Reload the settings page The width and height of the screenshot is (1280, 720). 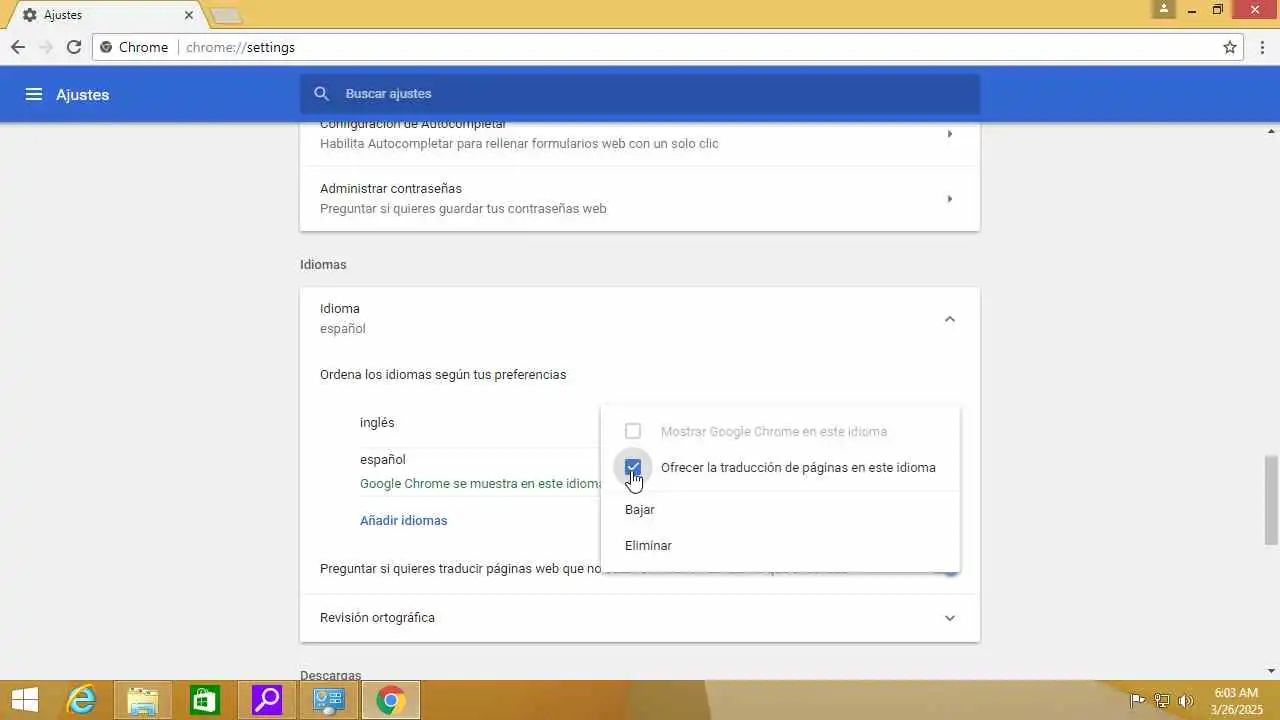click(x=74, y=47)
